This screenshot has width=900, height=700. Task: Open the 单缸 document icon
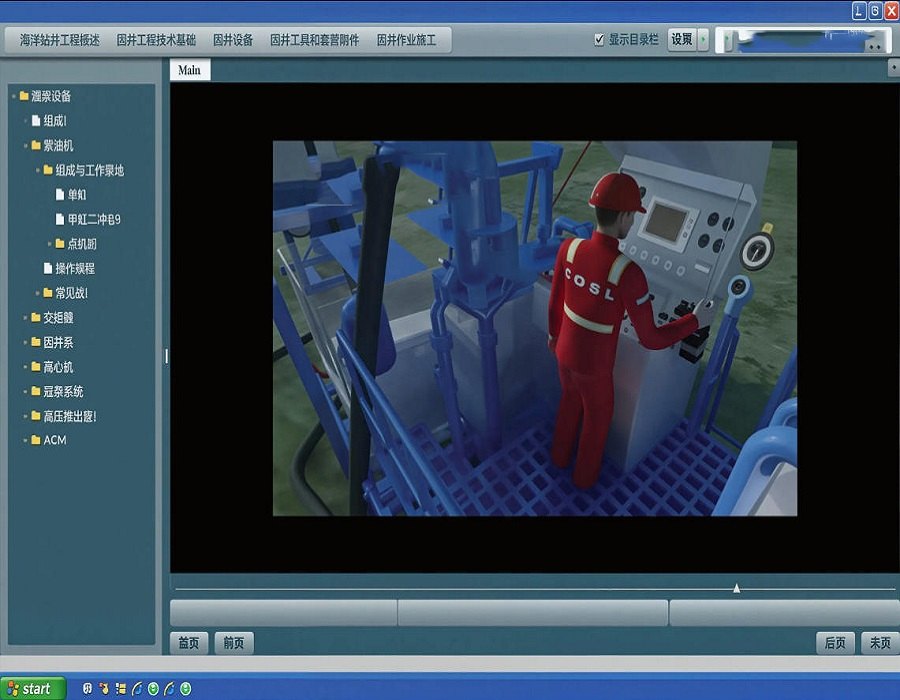(60, 195)
